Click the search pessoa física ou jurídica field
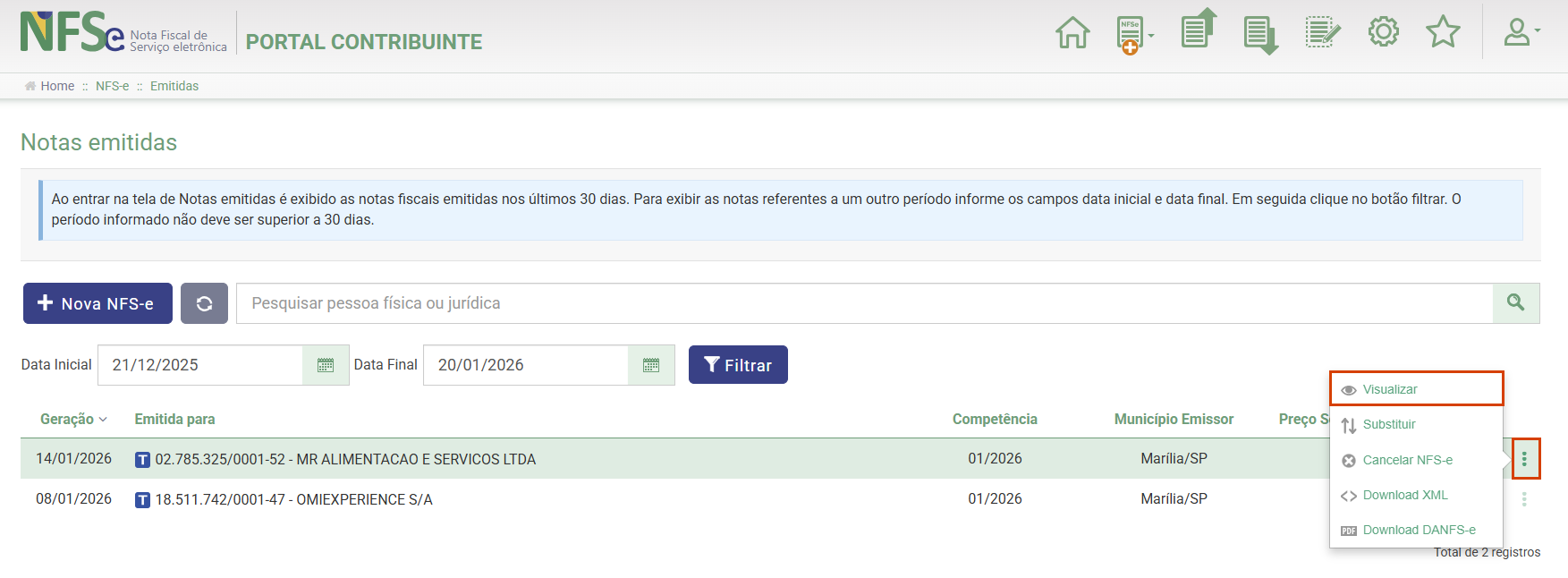Image resolution: width=1568 pixels, height=578 pixels. click(863, 303)
